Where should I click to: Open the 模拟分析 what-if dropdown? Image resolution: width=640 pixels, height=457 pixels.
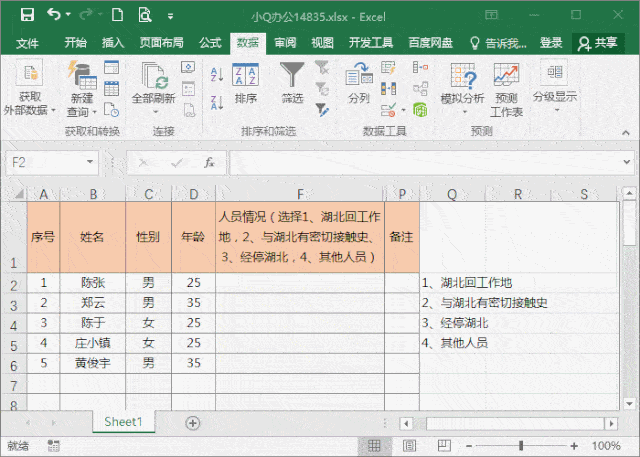coord(463,89)
